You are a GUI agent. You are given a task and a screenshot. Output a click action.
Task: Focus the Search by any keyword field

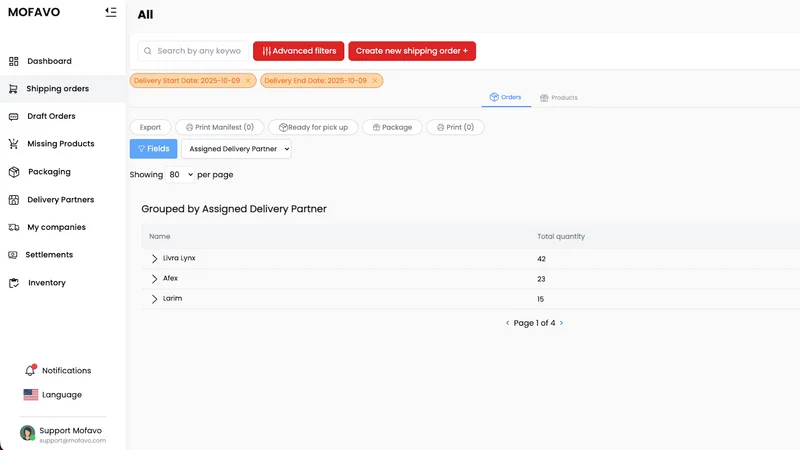[193, 51]
